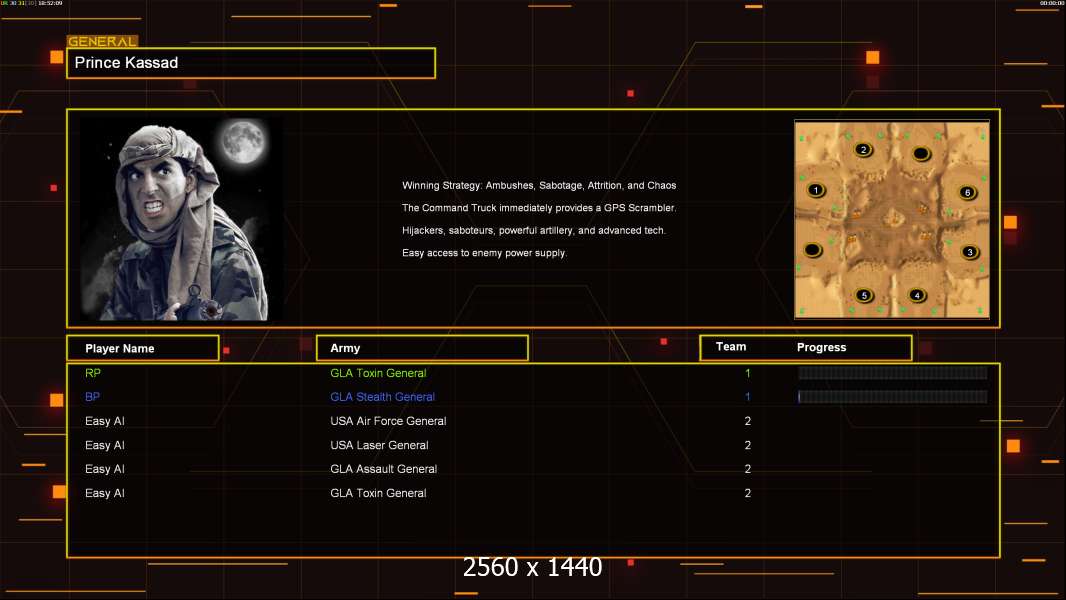1066x600 pixels.
Task: Select start position 2 on the map preview
Action: [864, 150]
